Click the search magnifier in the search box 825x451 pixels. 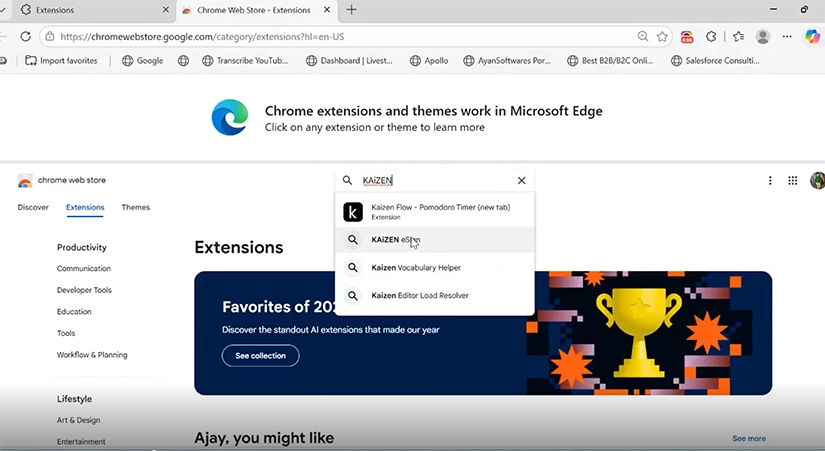click(x=347, y=181)
